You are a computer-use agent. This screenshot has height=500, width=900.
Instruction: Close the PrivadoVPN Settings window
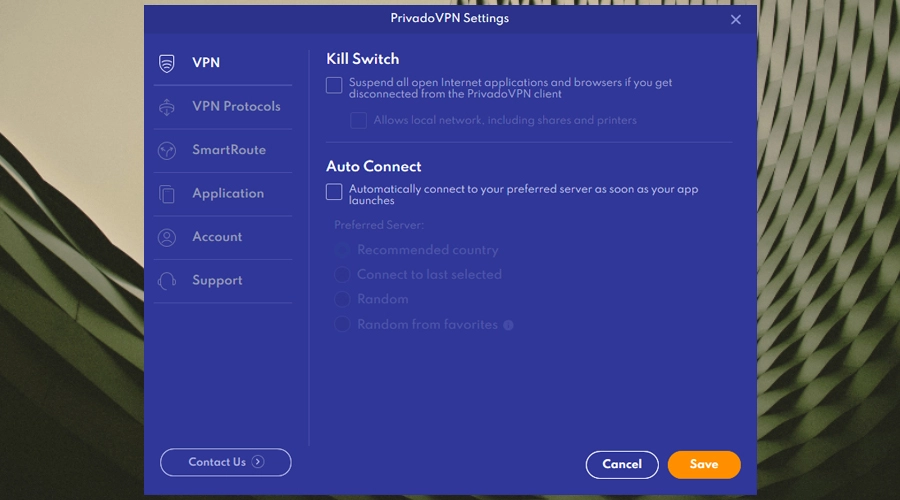tap(736, 20)
